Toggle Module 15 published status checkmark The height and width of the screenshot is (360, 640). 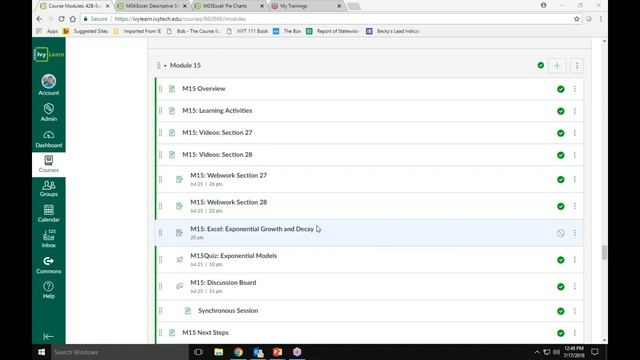[x=541, y=65]
